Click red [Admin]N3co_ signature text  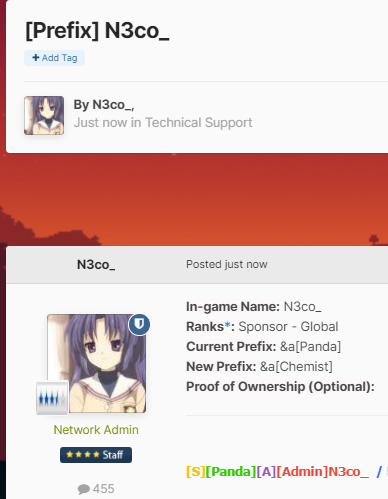[323, 472]
